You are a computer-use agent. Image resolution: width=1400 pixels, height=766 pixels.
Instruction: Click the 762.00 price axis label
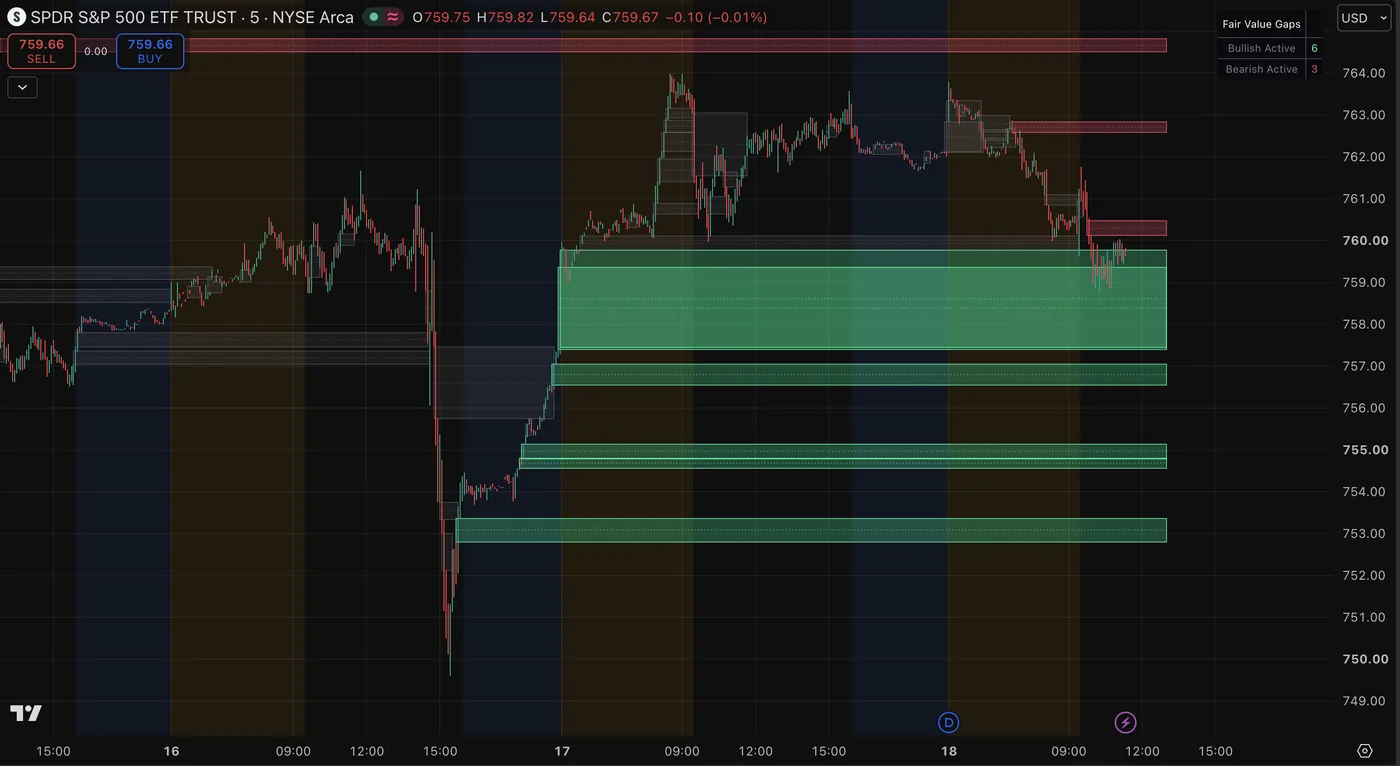click(x=1364, y=157)
